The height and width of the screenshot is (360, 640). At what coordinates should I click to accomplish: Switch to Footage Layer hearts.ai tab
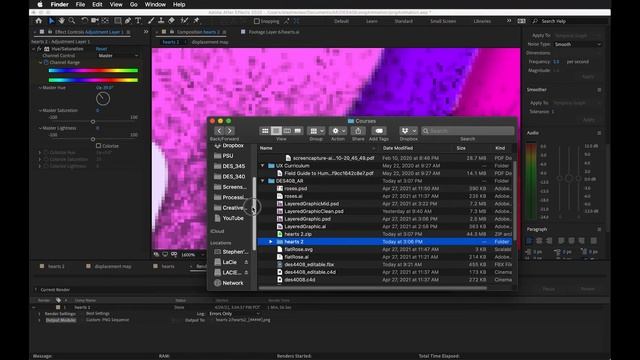coord(273,32)
